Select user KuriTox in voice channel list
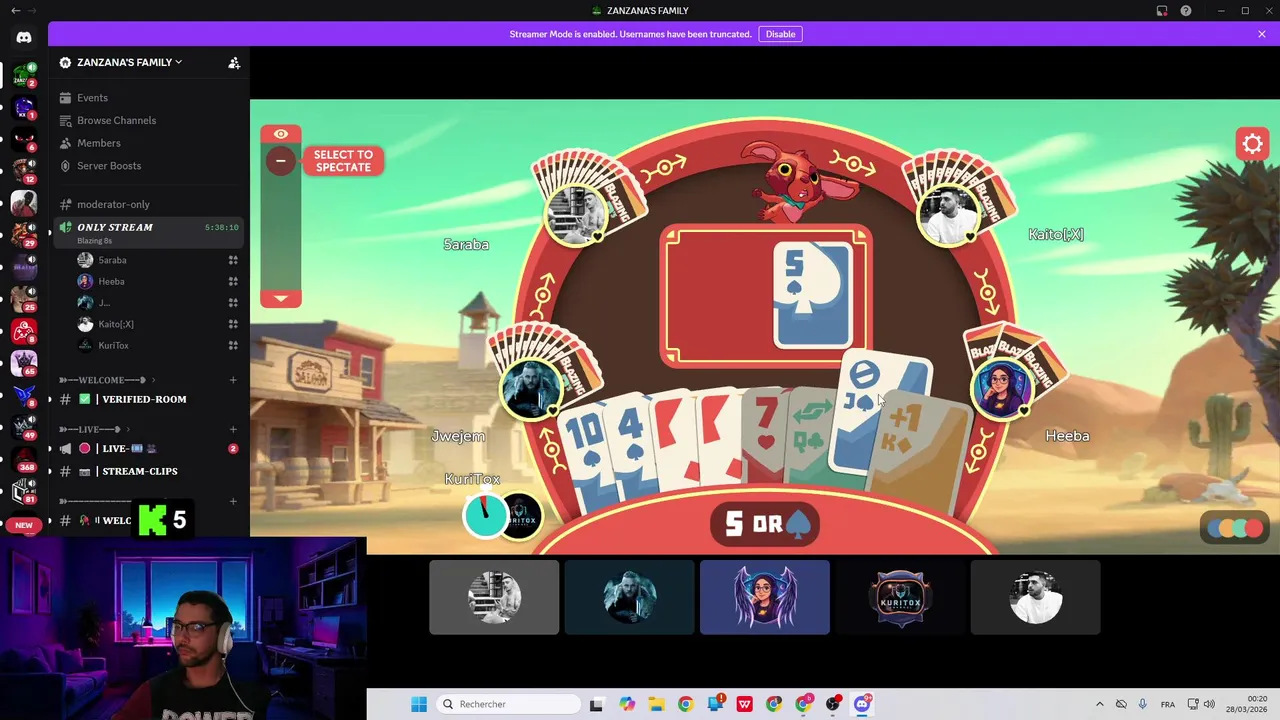1280x720 pixels. pyautogui.click(x=113, y=346)
